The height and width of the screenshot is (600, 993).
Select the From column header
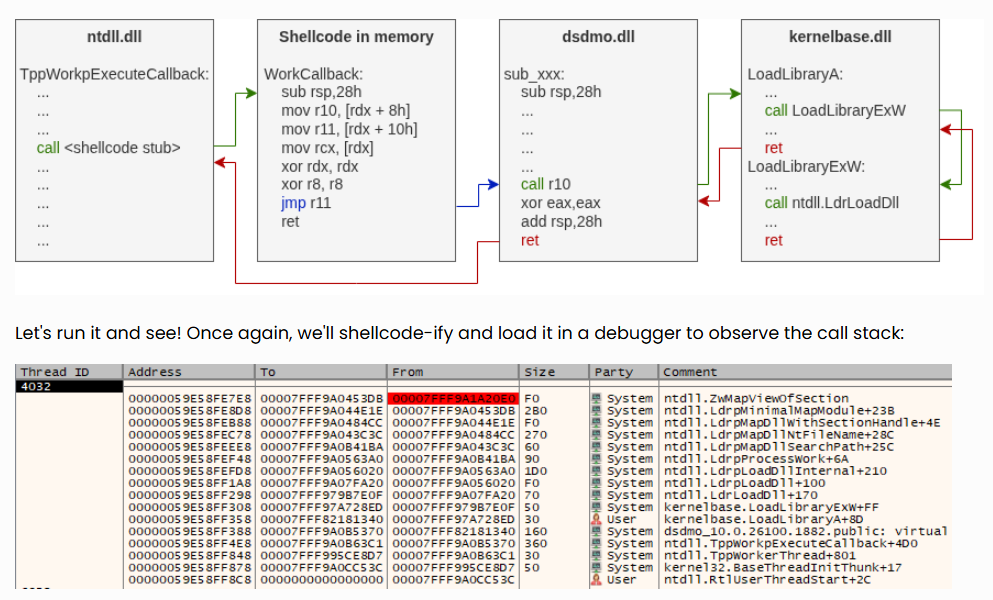[408, 372]
